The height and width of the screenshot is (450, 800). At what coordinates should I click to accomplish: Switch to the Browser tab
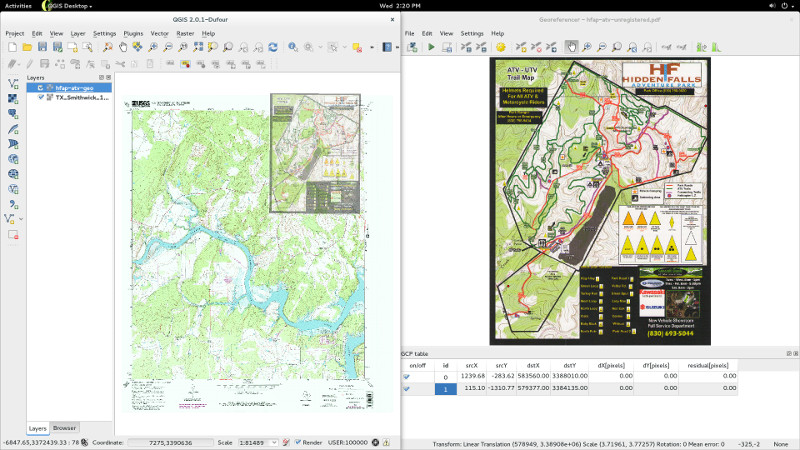[x=64, y=428]
